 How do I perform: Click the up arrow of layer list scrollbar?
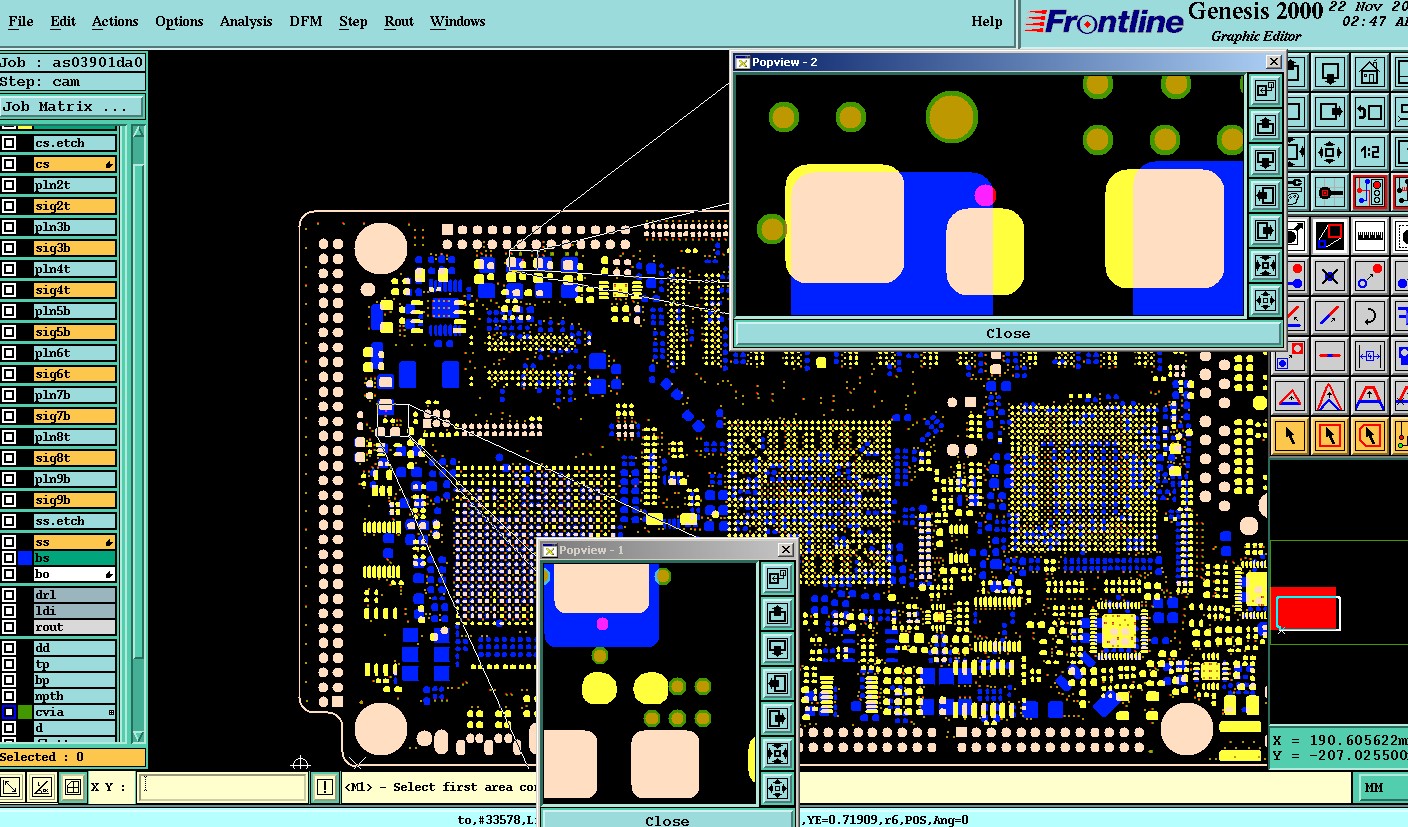pos(138,131)
